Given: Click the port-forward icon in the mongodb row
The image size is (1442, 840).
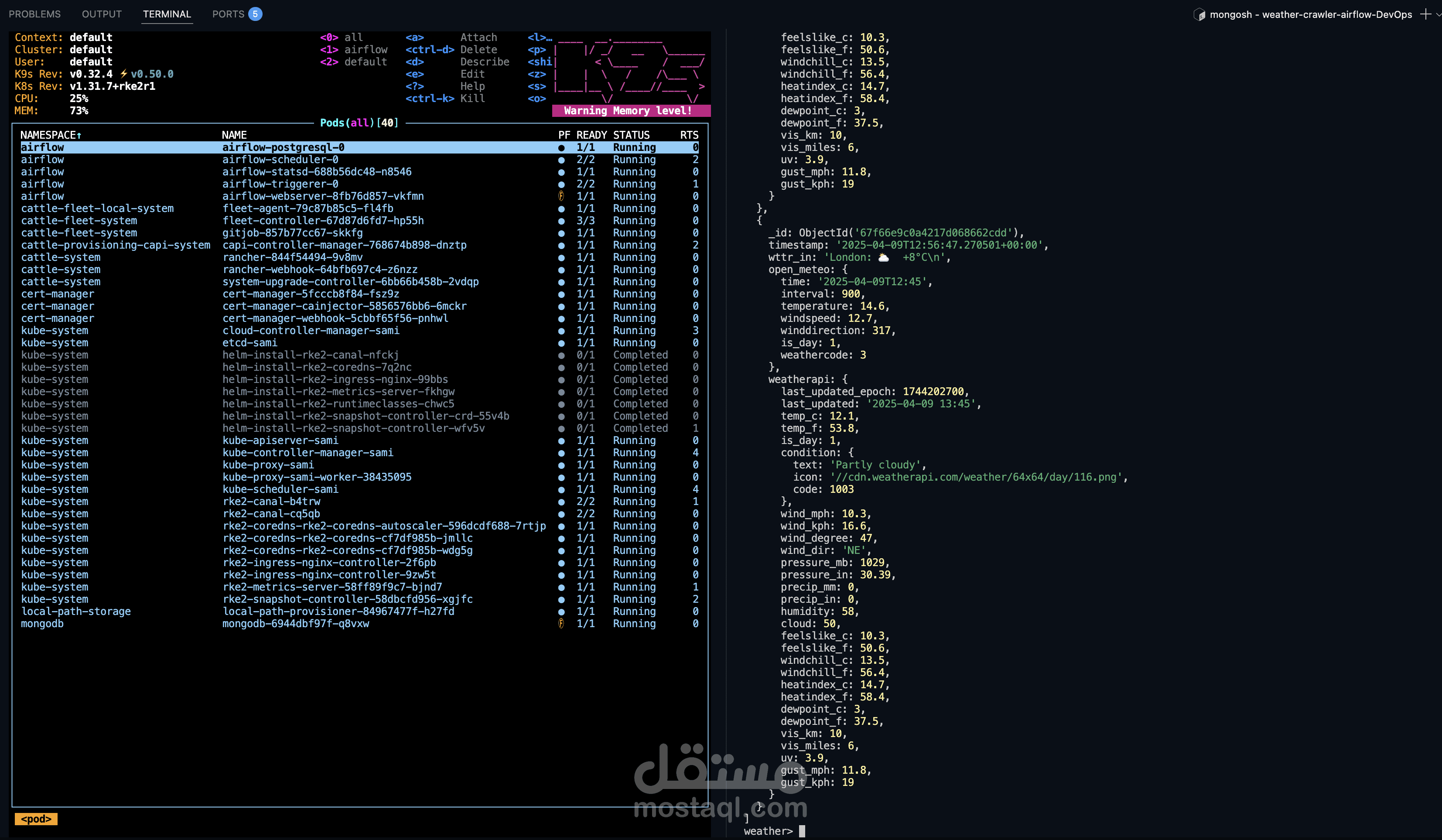Looking at the screenshot, I should click(561, 624).
